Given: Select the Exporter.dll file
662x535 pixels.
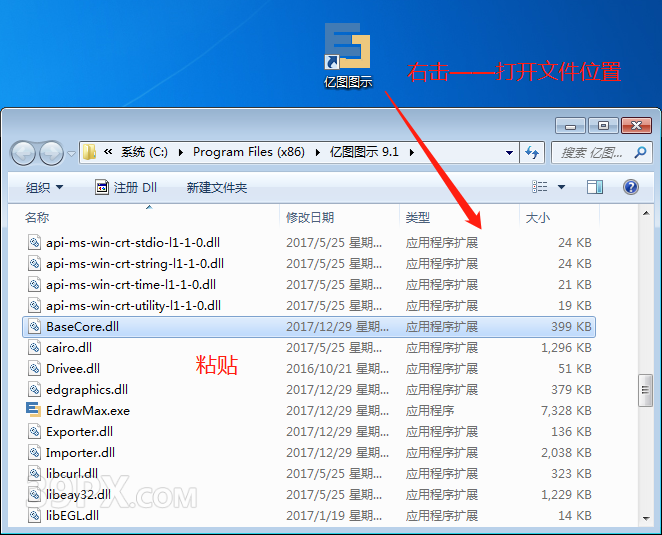Looking at the screenshot, I should [x=79, y=432].
